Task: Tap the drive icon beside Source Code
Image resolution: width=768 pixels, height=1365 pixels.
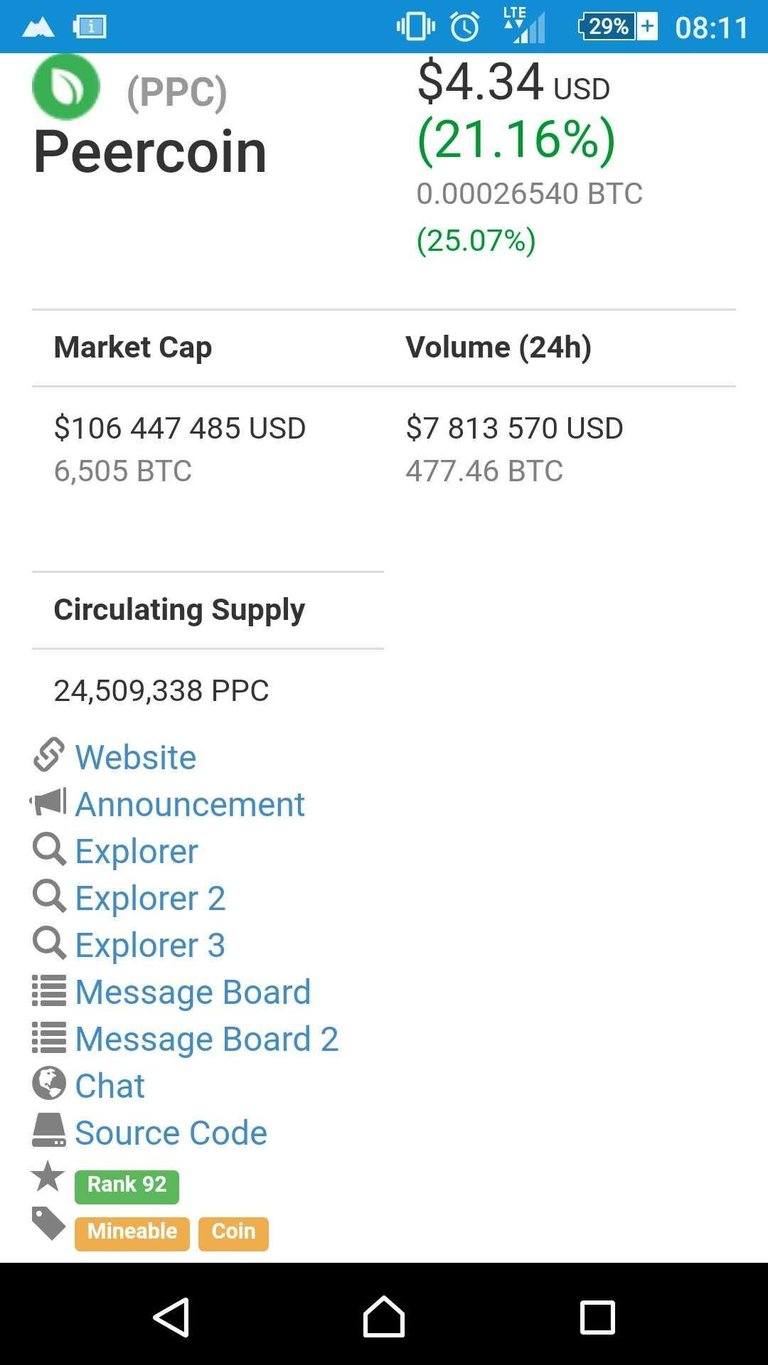Action: tap(49, 1131)
